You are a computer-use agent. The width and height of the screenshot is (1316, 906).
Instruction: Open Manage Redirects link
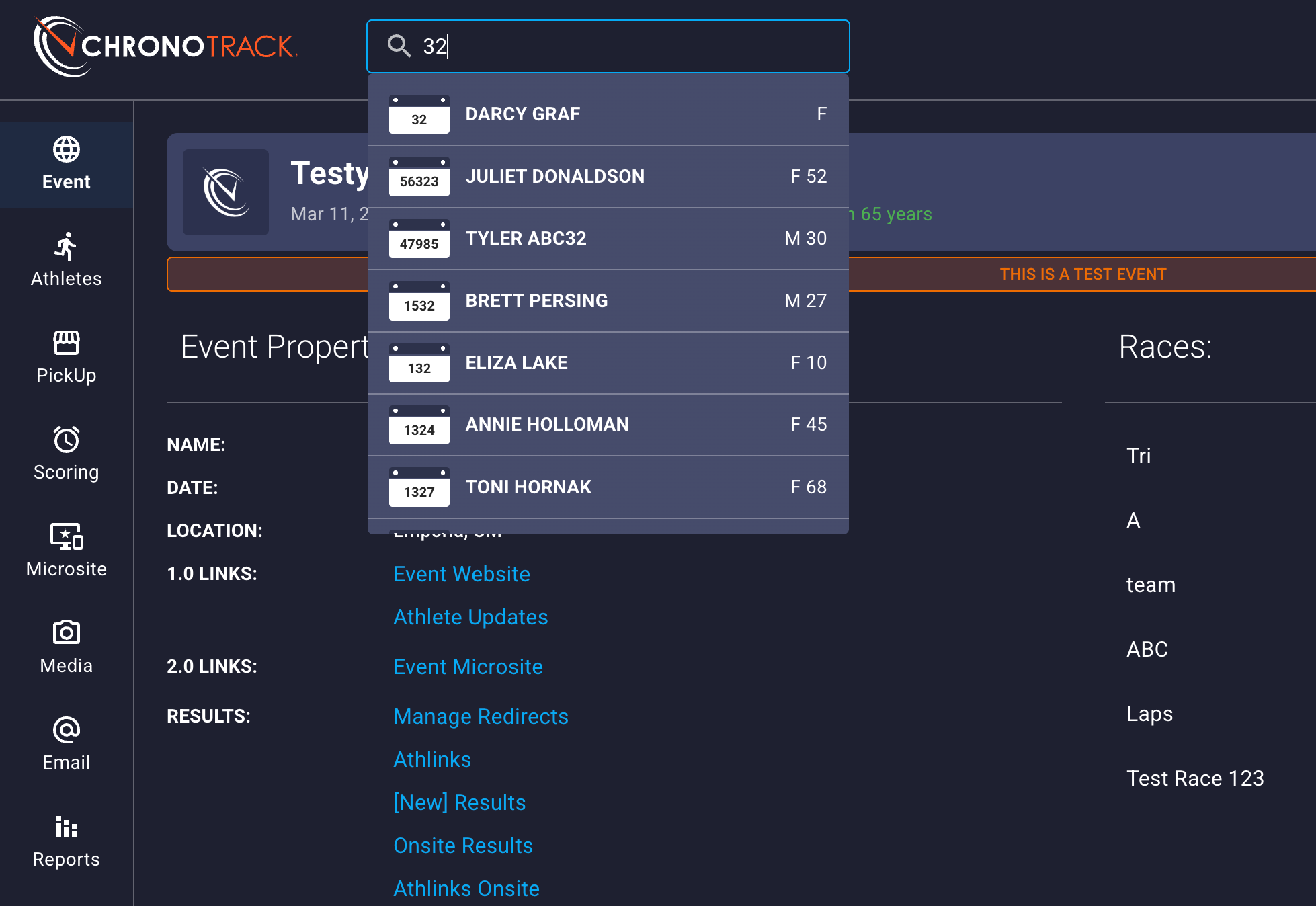tap(481, 716)
